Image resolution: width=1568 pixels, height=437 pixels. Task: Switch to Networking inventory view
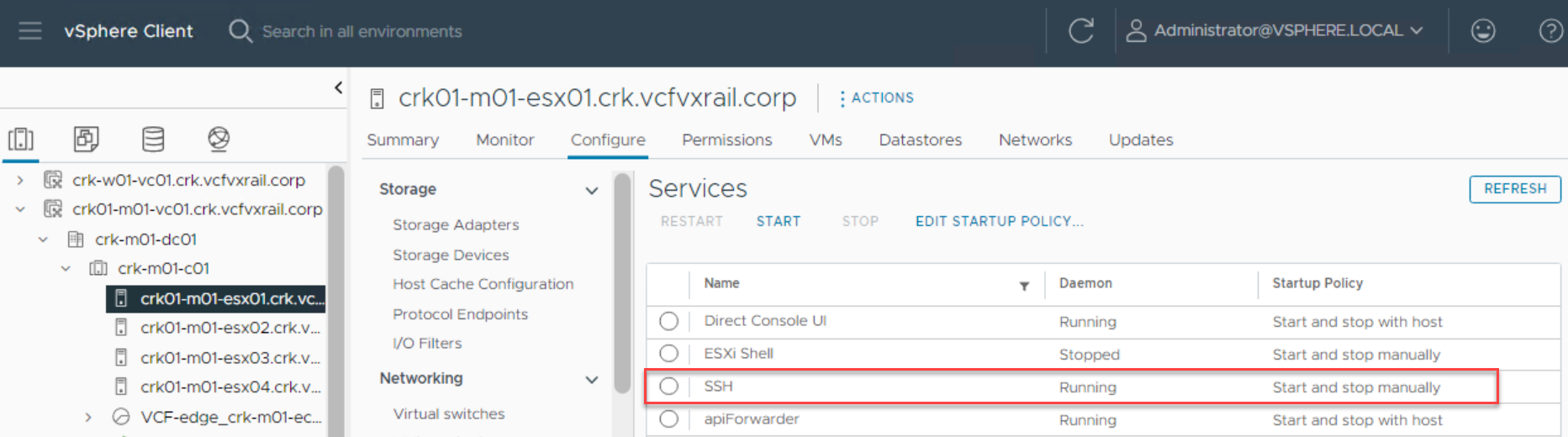click(x=219, y=139)
